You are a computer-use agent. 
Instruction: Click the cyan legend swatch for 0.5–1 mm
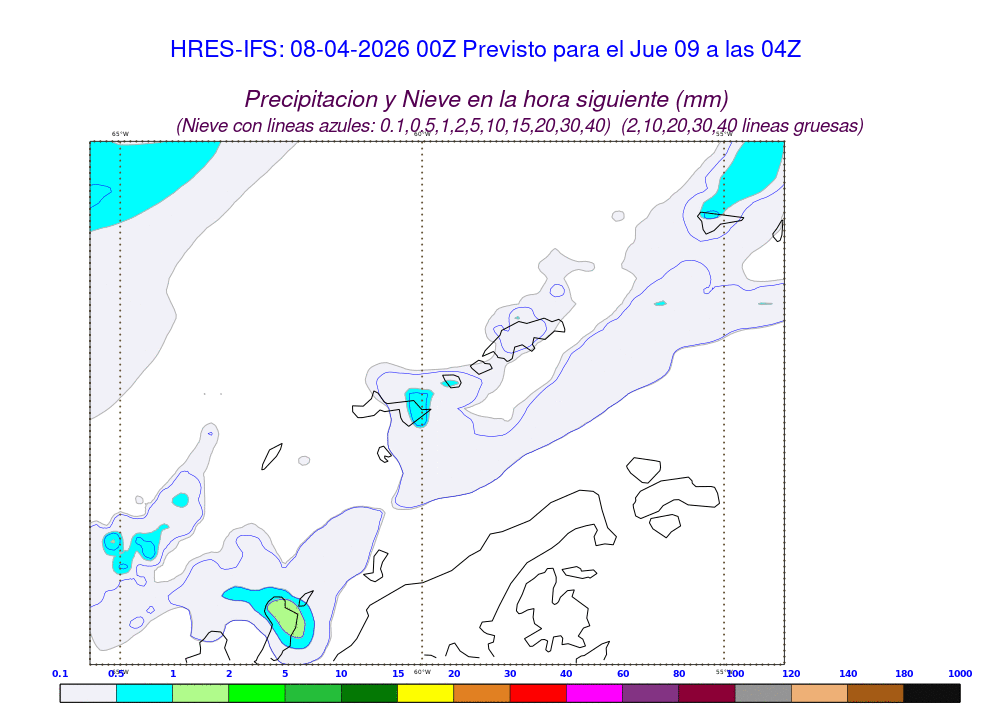click(x=144, y=692)
